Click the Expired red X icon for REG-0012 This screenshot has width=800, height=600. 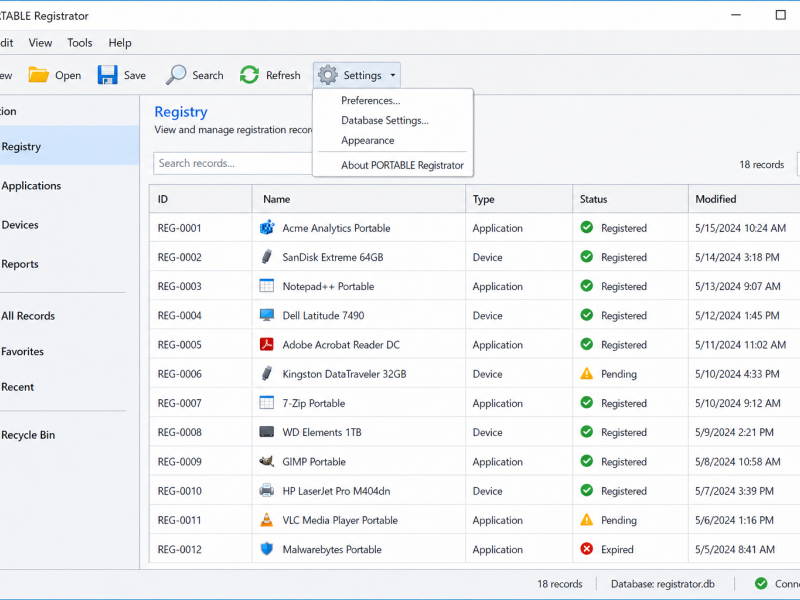tap(587, 549)
